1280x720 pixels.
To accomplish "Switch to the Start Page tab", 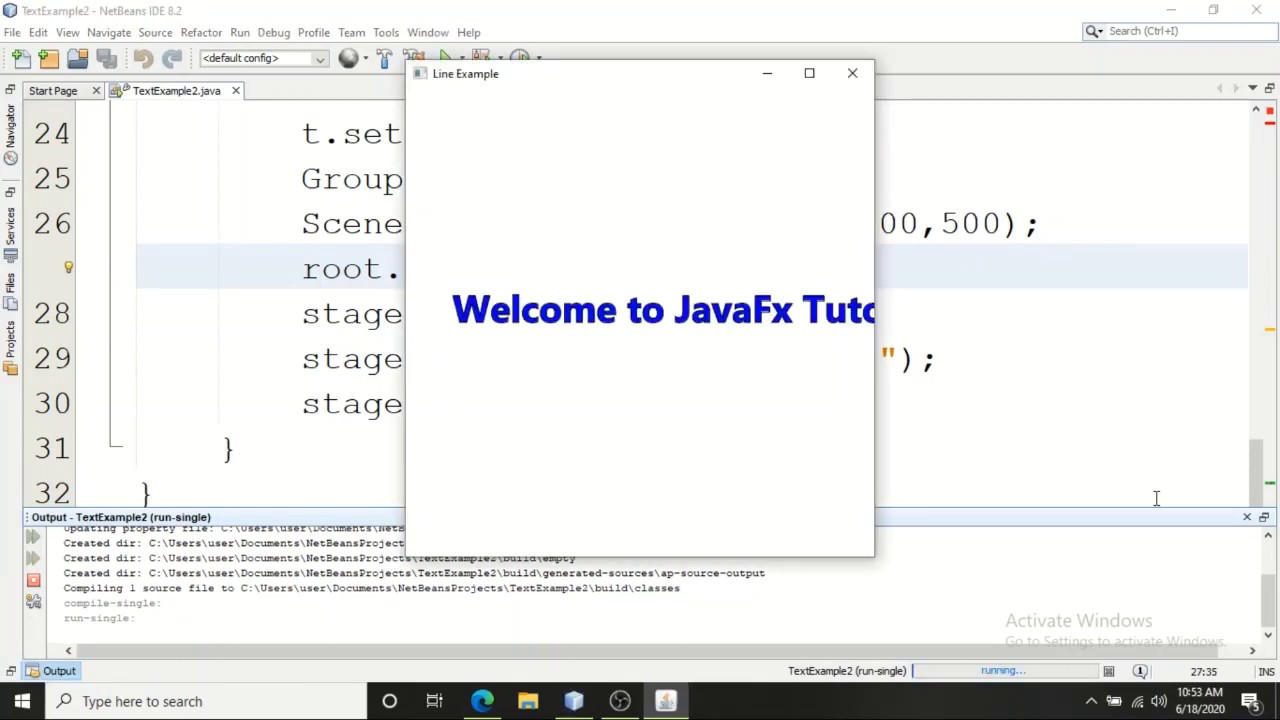I will [53, 91].
